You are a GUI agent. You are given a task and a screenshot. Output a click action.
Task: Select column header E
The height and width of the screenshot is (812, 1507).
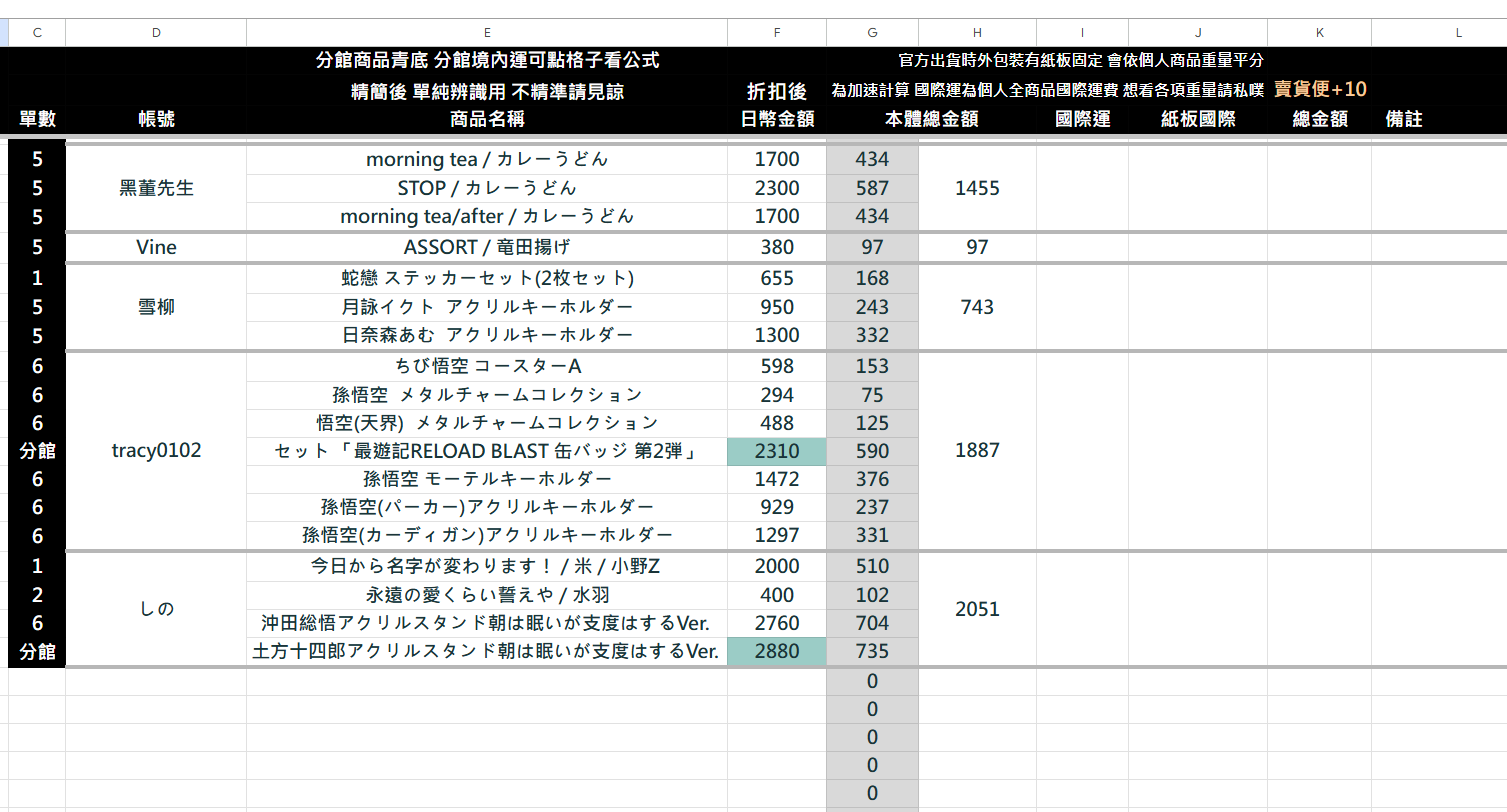[x=487, y=32]
